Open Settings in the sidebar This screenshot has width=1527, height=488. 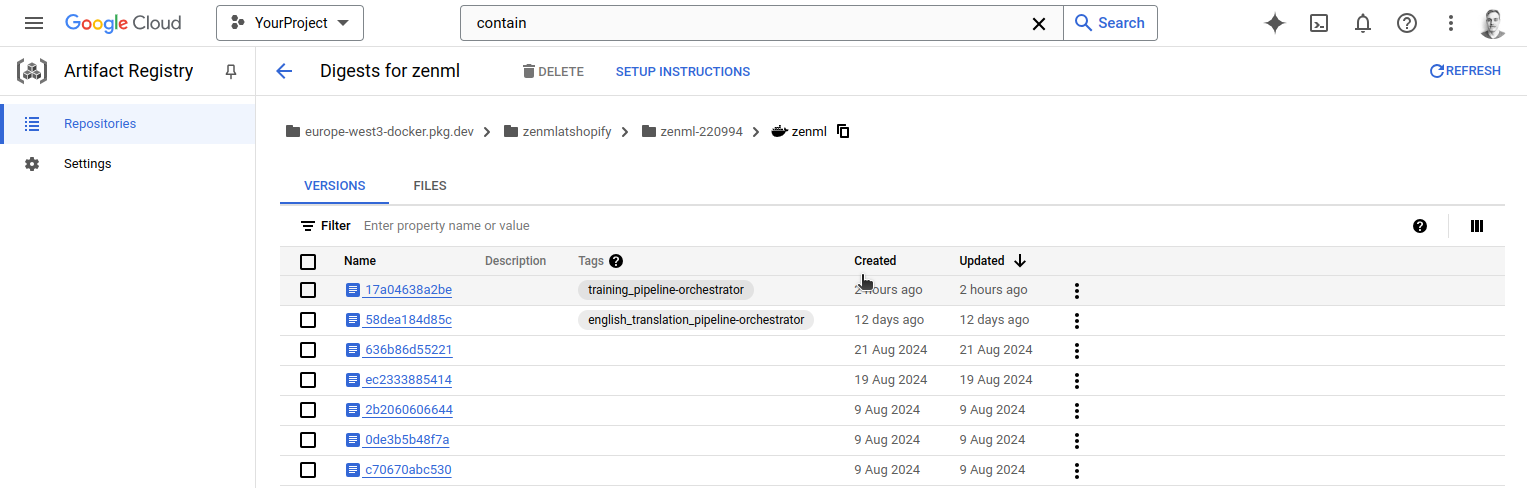(x=128, y=164)
